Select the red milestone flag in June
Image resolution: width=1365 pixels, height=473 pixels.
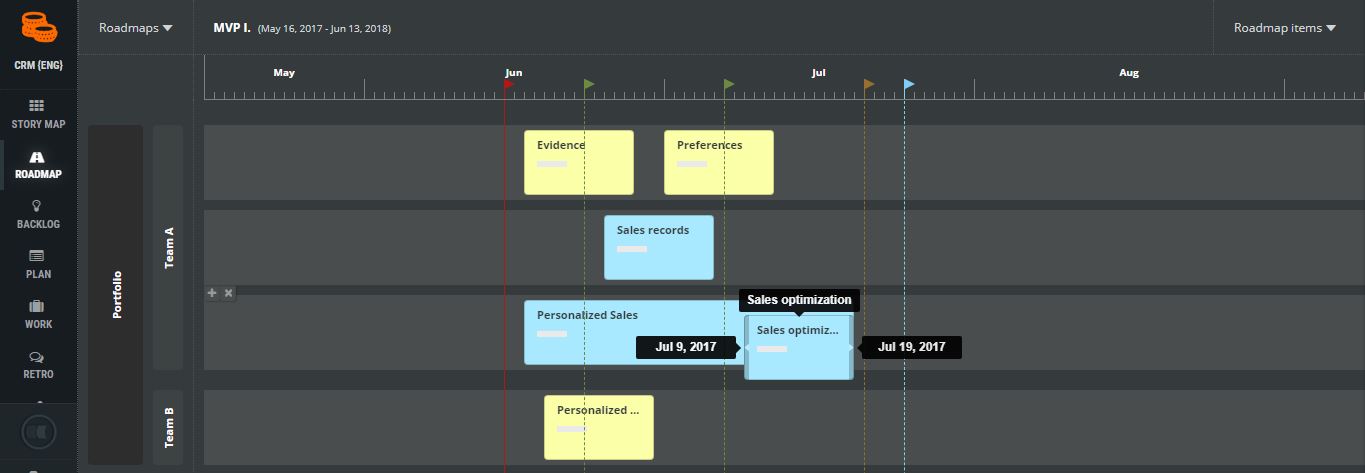509,84
